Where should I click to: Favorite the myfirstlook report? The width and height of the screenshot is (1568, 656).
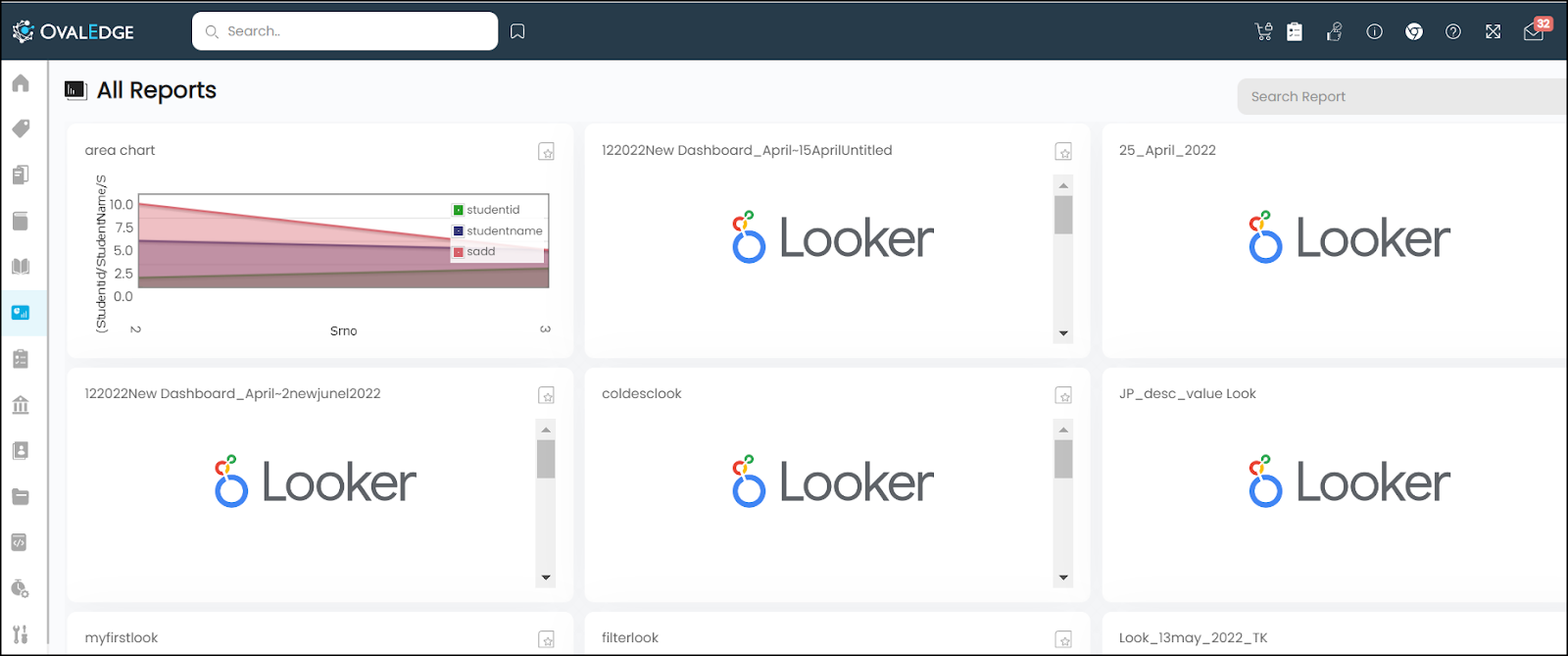coord(547,639)
